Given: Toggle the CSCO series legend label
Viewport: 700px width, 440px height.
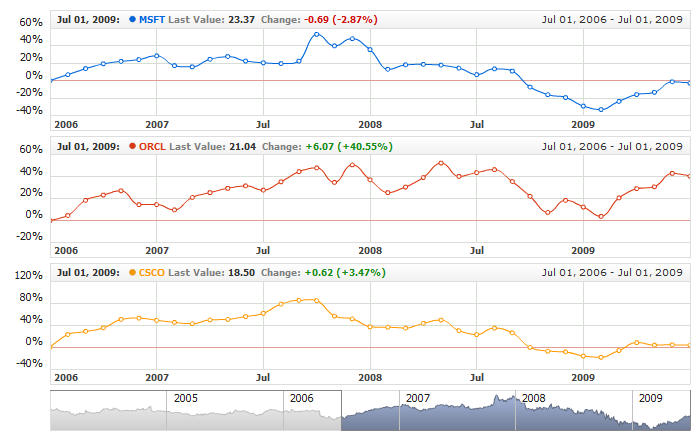Looking at the screenshot, I should 152,273.
